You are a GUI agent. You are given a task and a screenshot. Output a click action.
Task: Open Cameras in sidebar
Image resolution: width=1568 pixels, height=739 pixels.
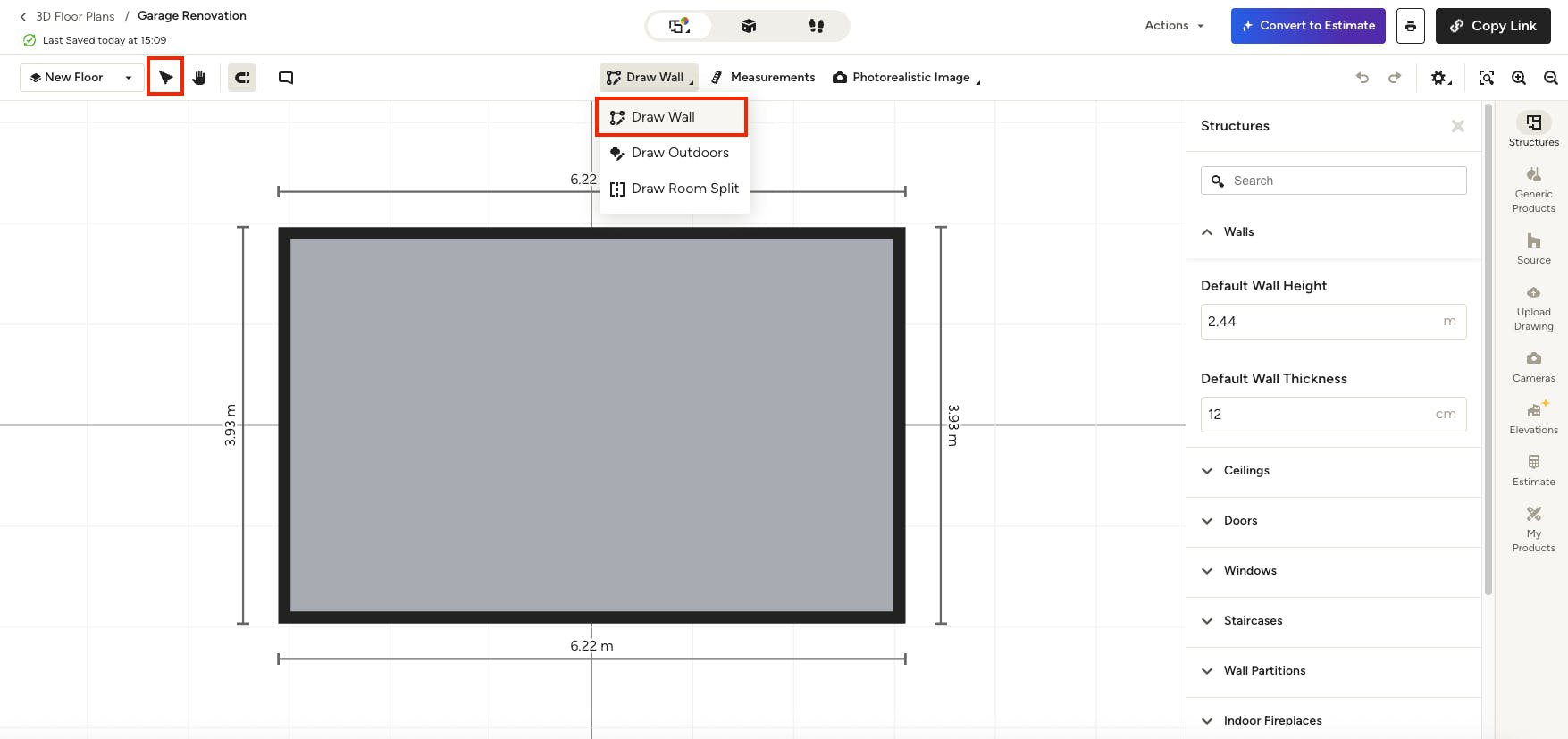tap(1534, 366)
